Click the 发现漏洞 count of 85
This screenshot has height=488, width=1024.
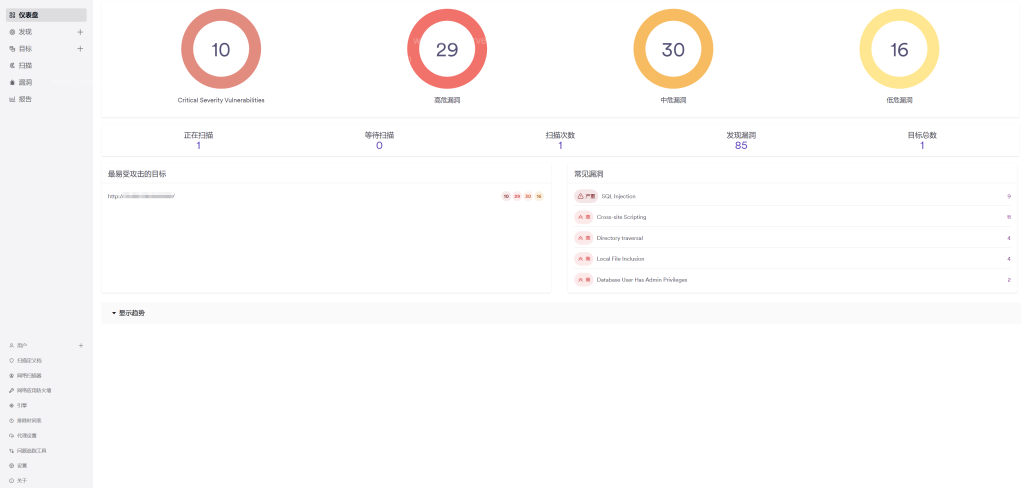tap(740, 146)
